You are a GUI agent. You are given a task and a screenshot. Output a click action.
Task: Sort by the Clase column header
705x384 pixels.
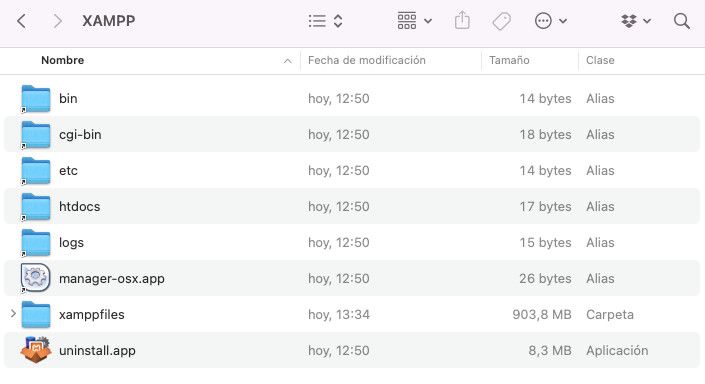click(600, 60)
